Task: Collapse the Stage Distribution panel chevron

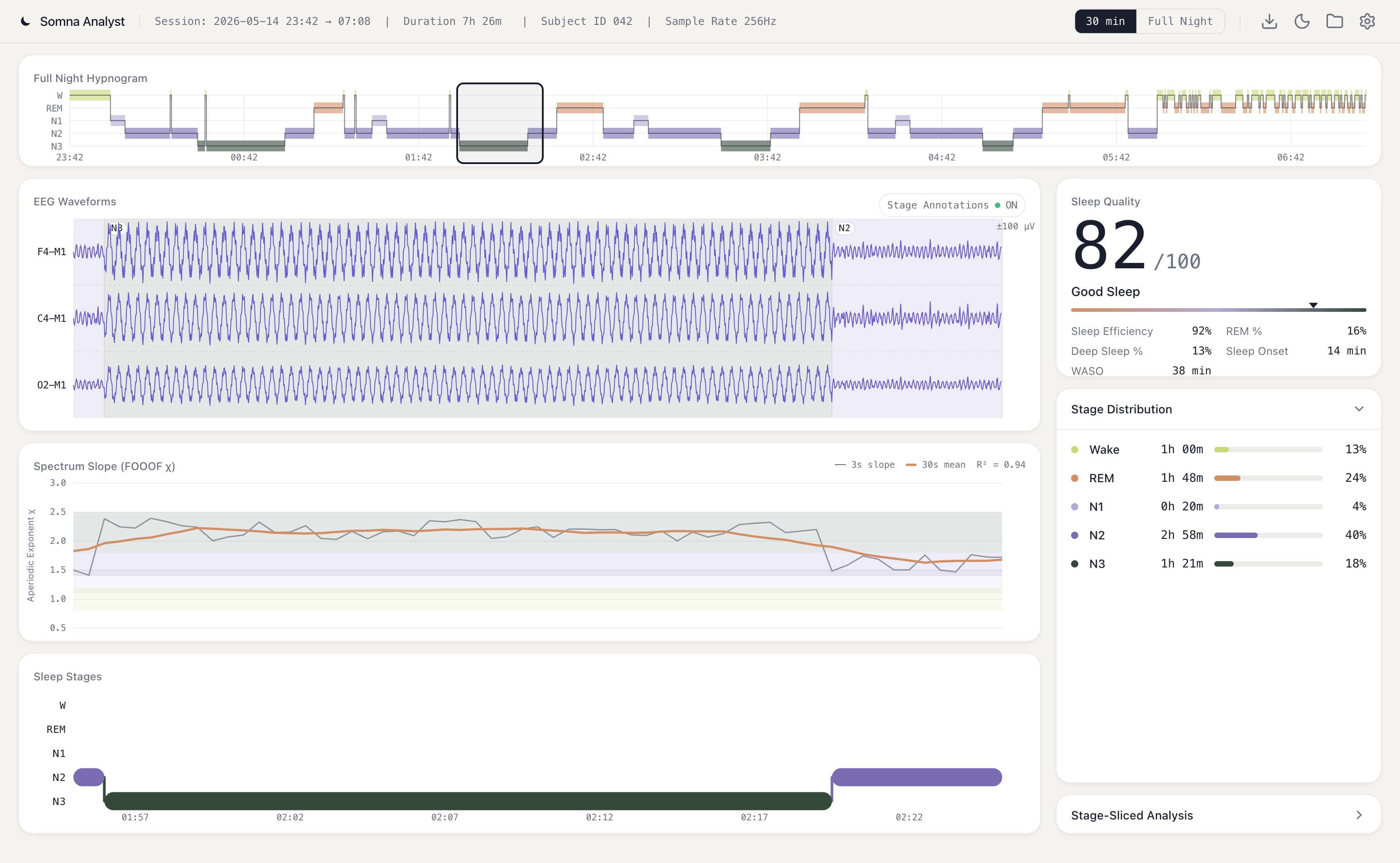Action: (x=1359, y=409)
